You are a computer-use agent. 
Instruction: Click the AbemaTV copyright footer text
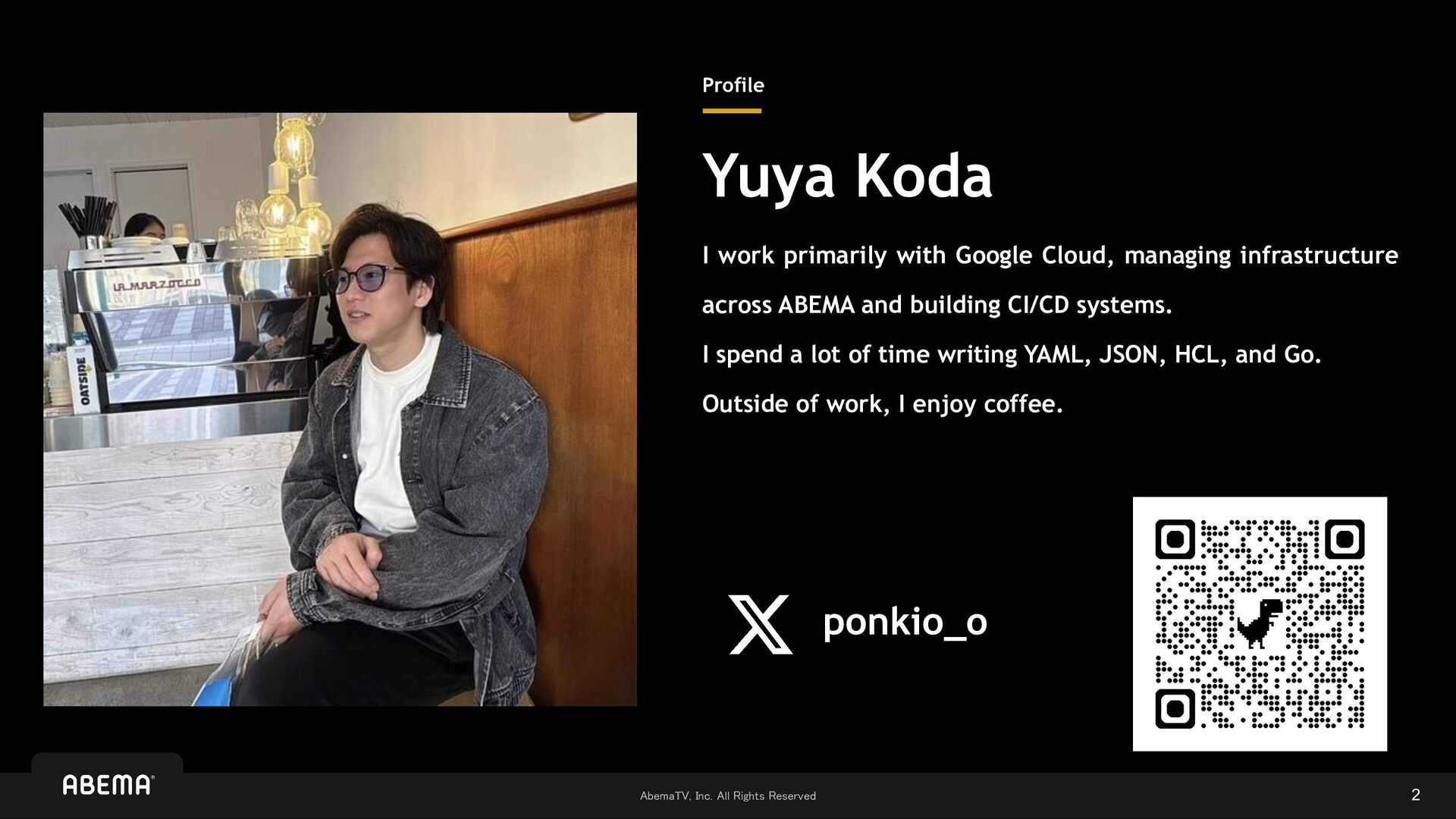click(x=727, y=795)
